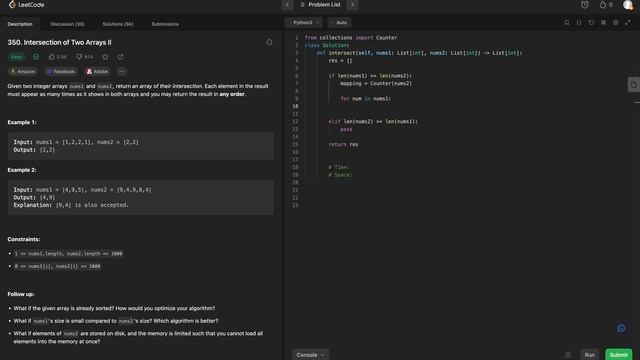The width and height of the screenshot is (640, 360).
Task: Click the 'from collections import Counter' line
Action: tap(351, 38)
